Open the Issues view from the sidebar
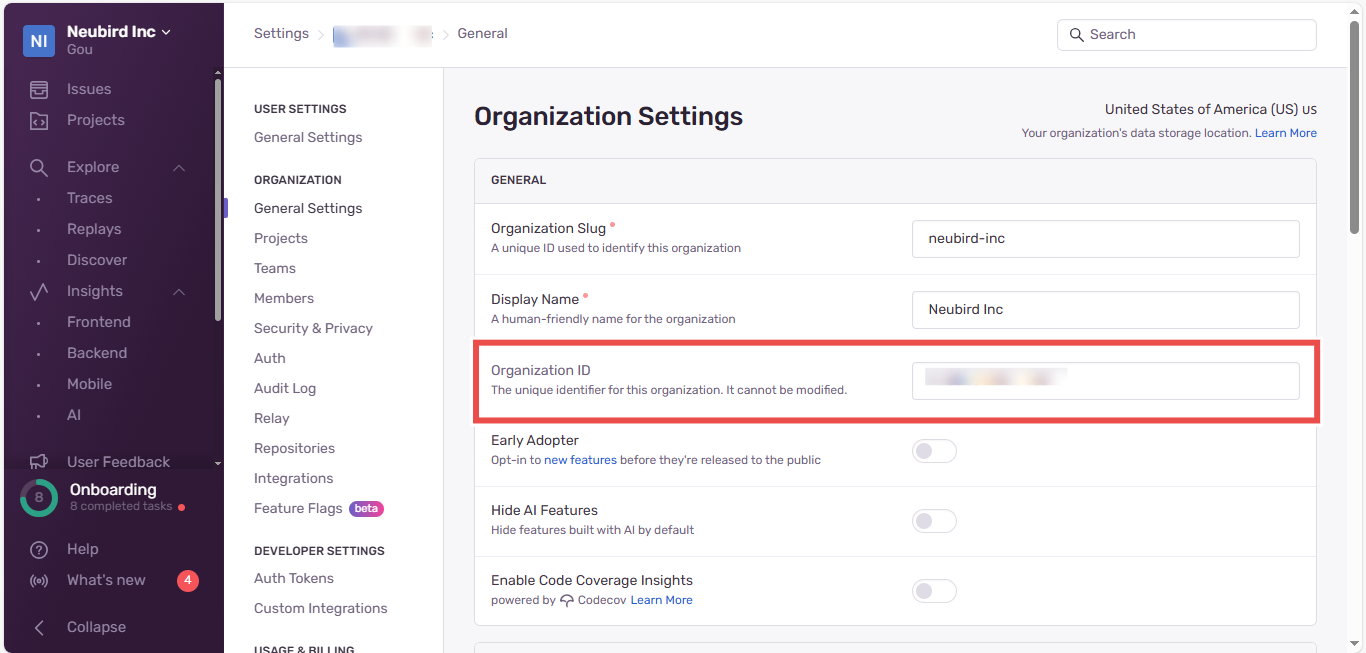This screenshot has height=653, width=1366. [89, 88]
